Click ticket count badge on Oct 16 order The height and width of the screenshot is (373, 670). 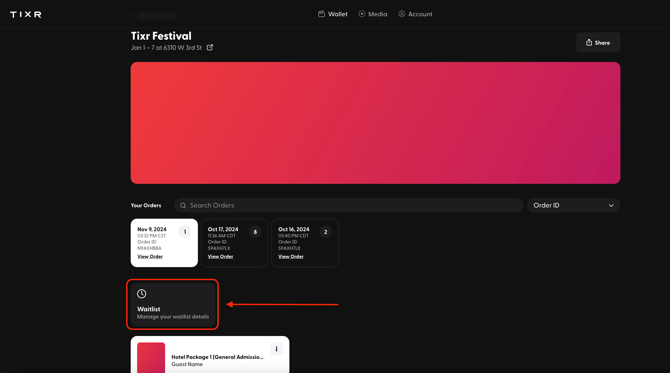click(326, 232)
